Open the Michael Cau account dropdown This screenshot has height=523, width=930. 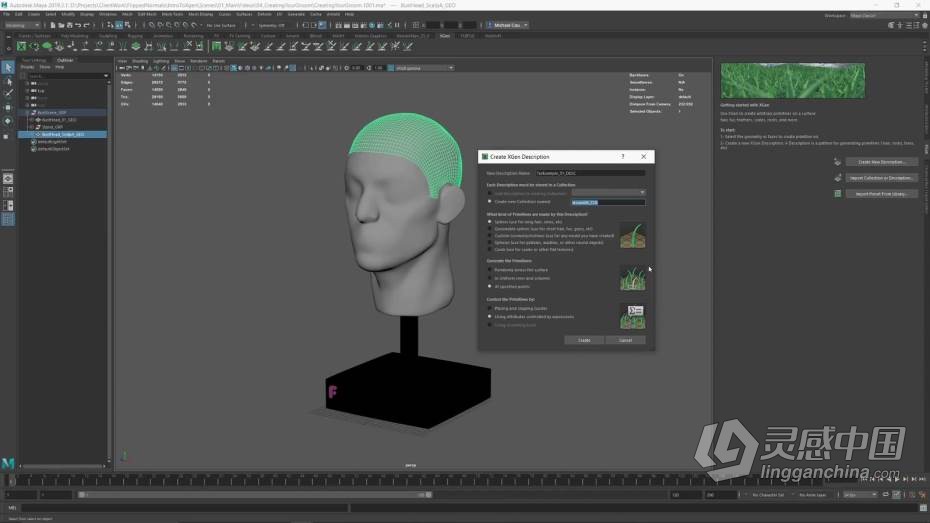coord(510,25)
